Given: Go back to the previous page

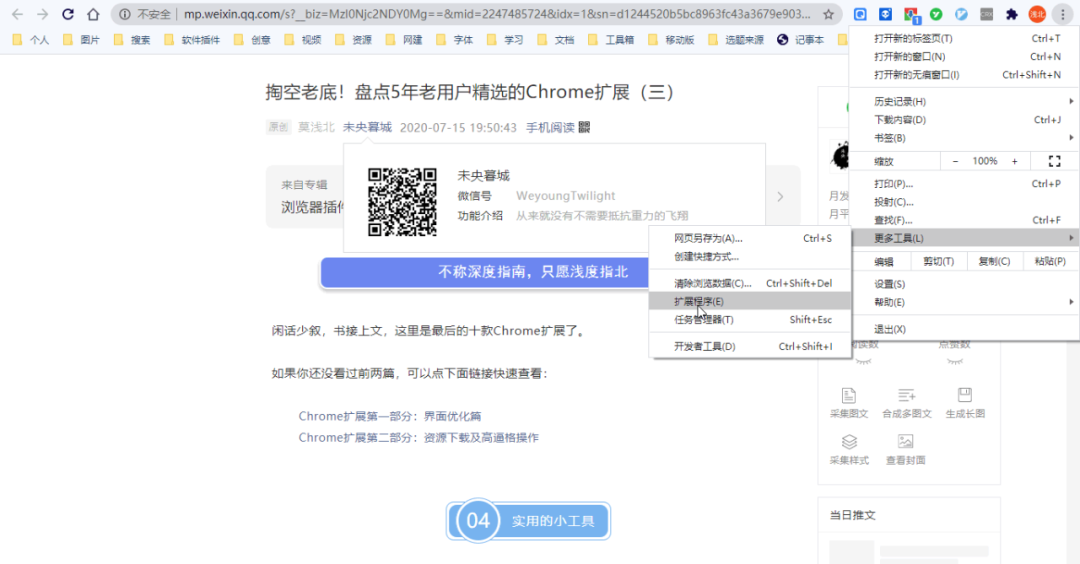Looking at the screenshot, I should click(x=17, y=14).
